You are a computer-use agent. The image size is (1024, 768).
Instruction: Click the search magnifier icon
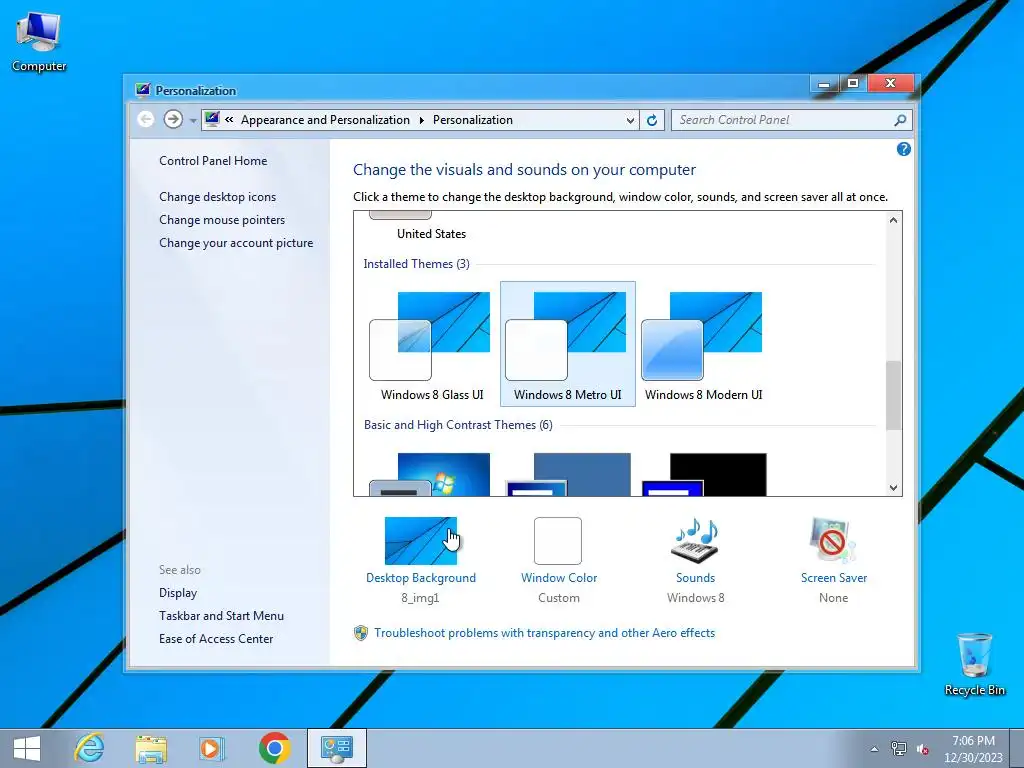click(900, 120)
